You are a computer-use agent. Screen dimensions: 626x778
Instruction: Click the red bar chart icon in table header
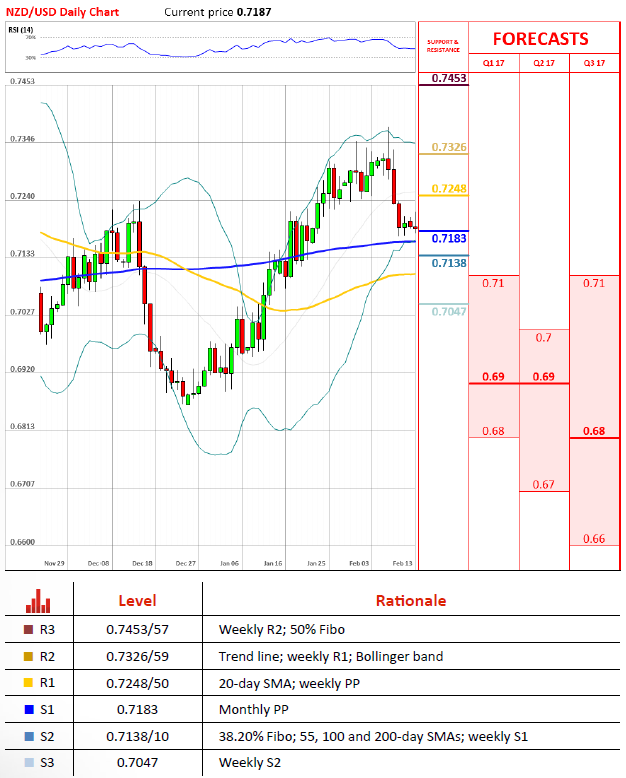click(38, 601)
